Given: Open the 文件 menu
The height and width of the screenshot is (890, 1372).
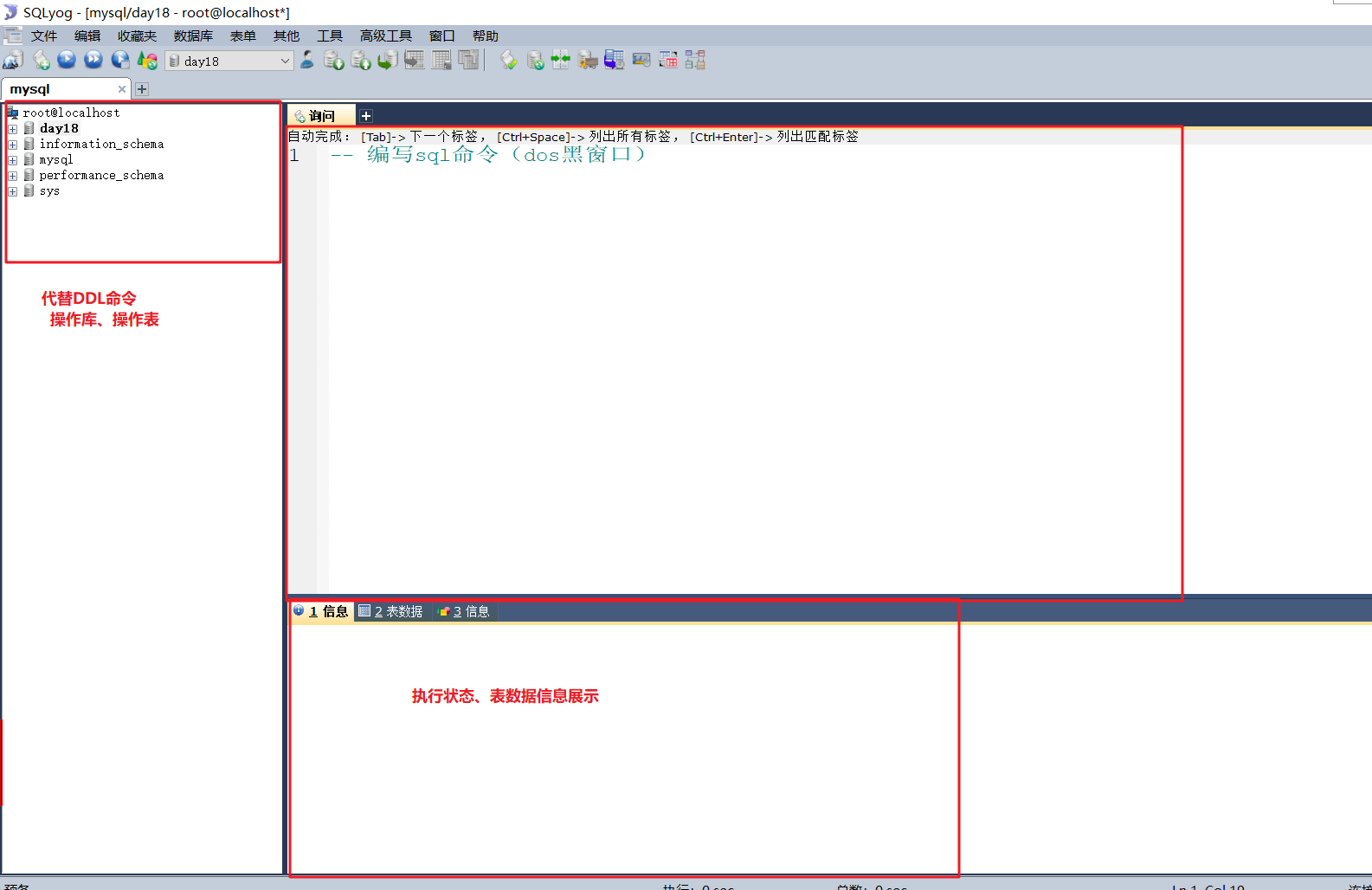Looking at the screenshot, I should (x=43, y=35).
